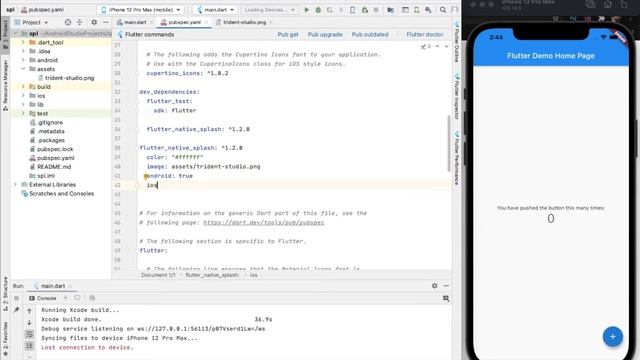Start debugging with the bug icon
This screenshot has width=640, height=360.
coord(318,9)
